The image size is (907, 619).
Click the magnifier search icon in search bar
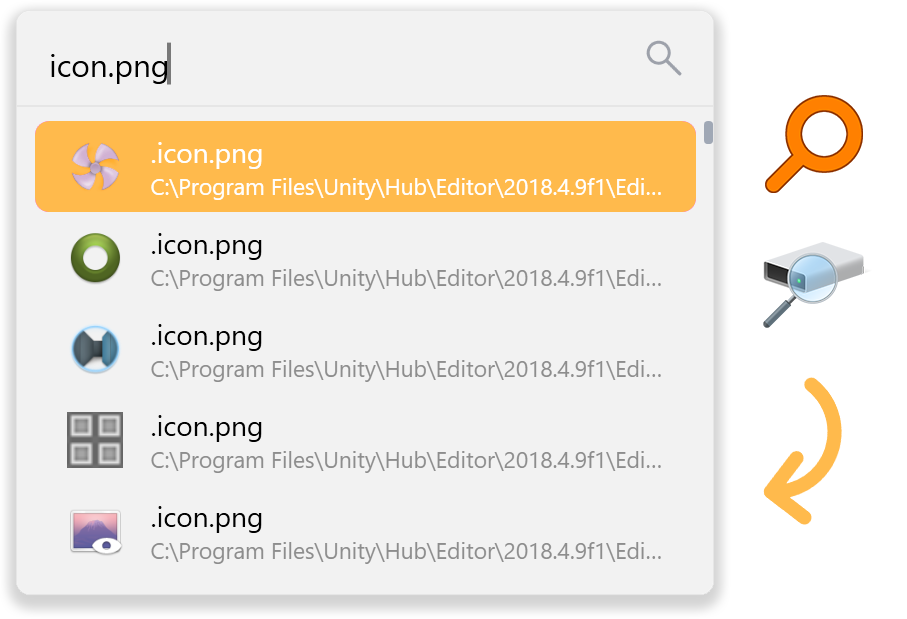coord(663,58)
